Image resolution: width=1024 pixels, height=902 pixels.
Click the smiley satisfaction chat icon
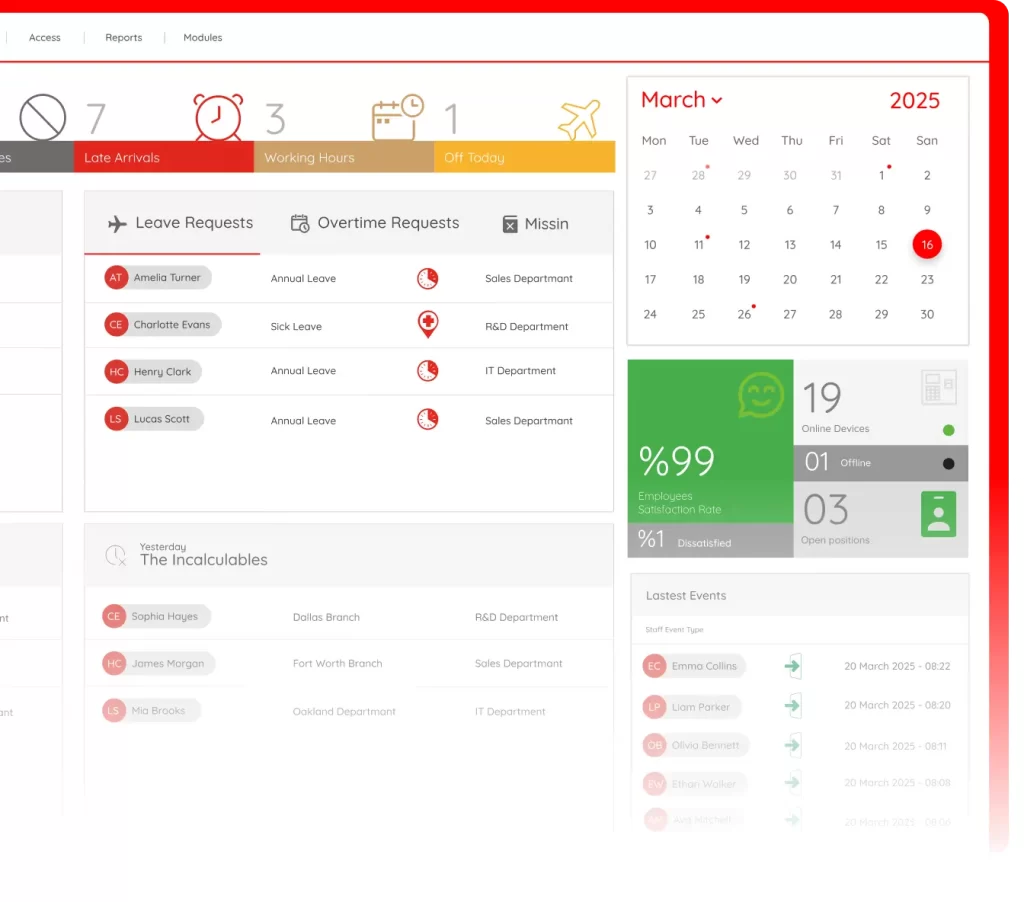[761, 395]
